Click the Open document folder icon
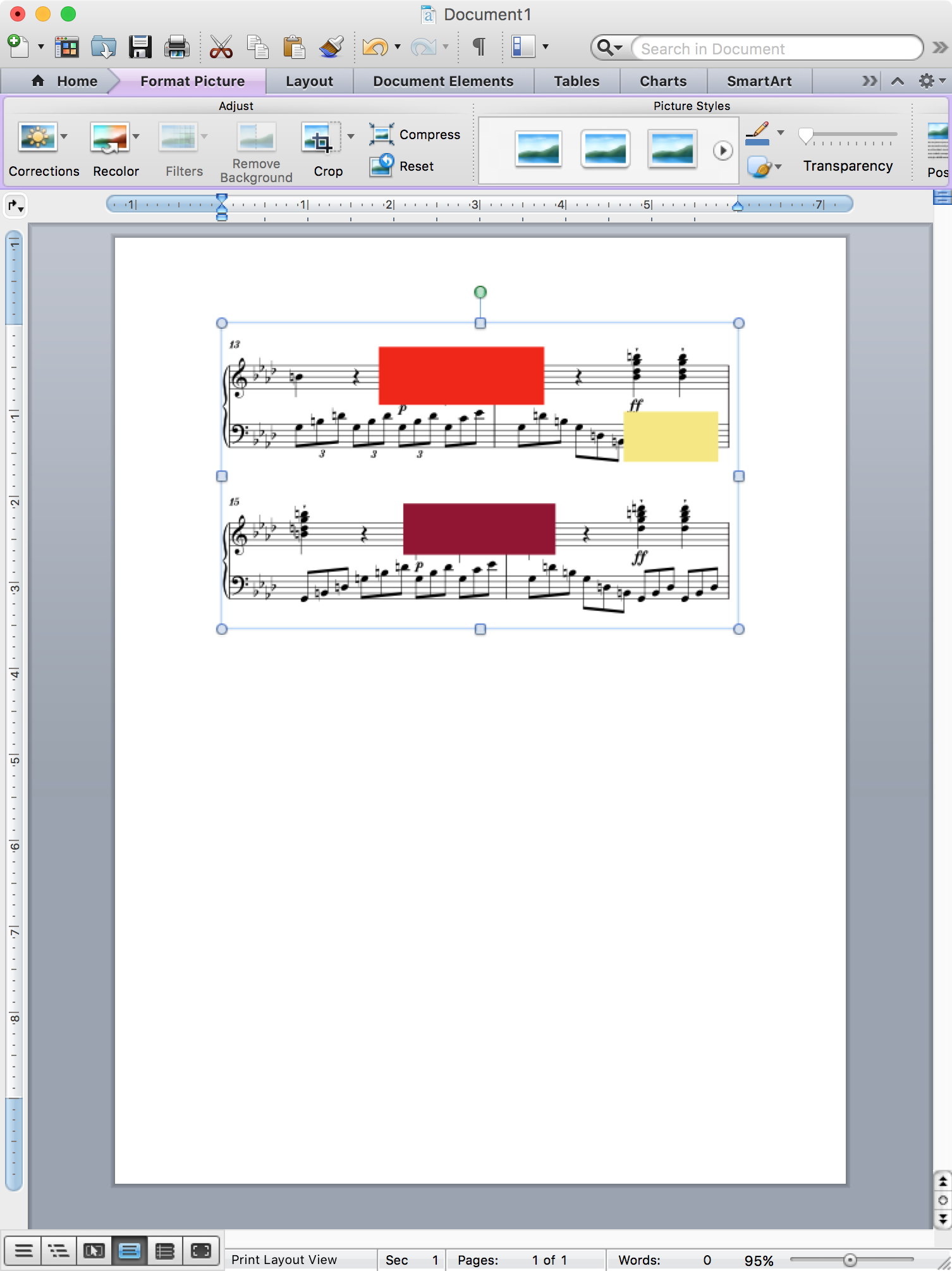Image resolution: width=952 pixels, height=1271 pixels. click(104, 47)
